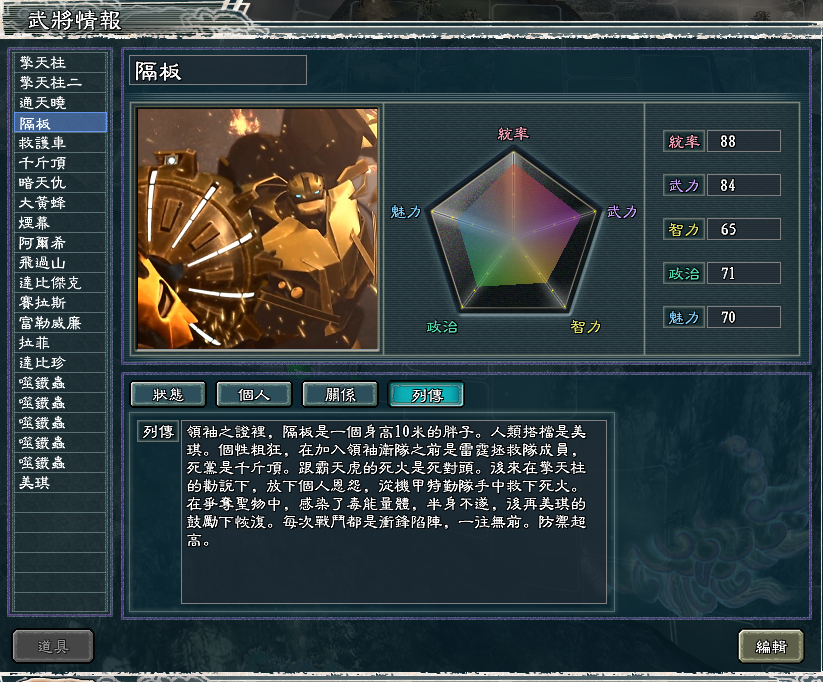823x682 pixels.
Task: Click the pentagon ability radar chart
Action: tap(513, 231)
